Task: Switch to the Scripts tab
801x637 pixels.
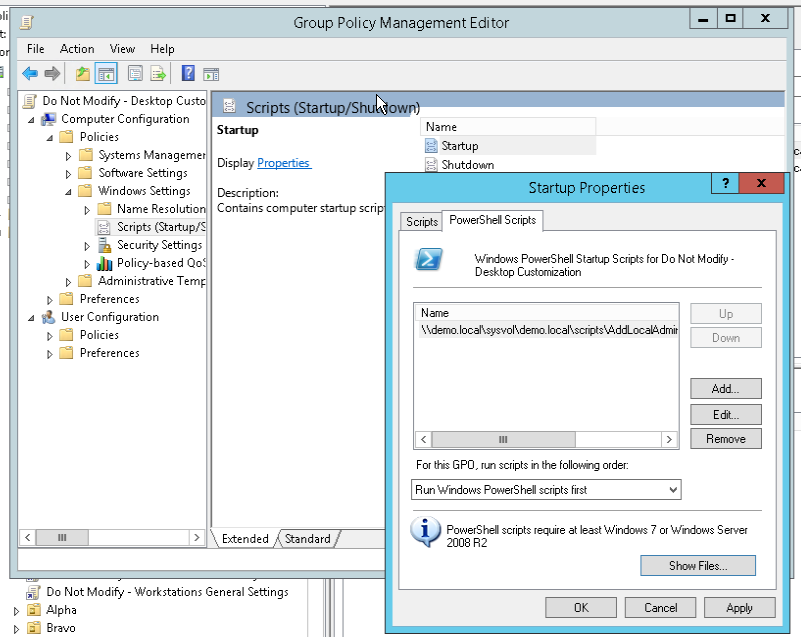Action: click(x=421, y=222)
